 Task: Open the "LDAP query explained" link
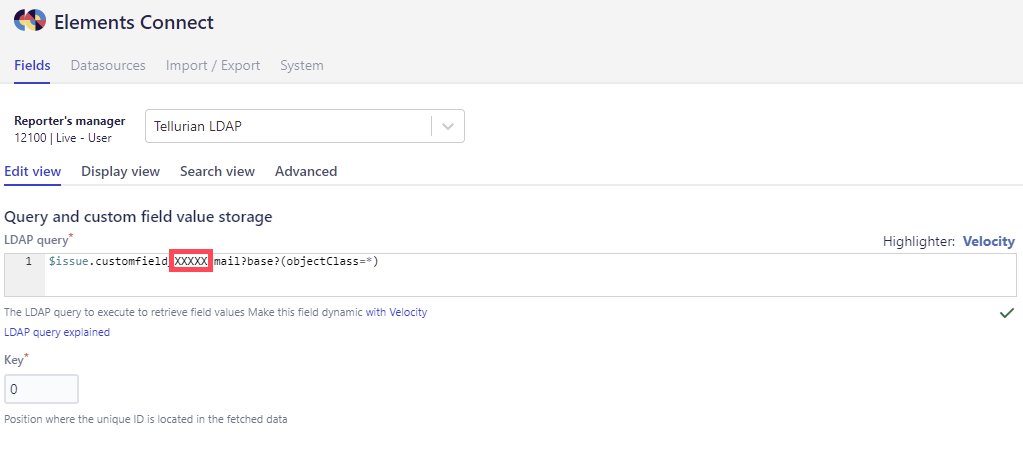57,332
